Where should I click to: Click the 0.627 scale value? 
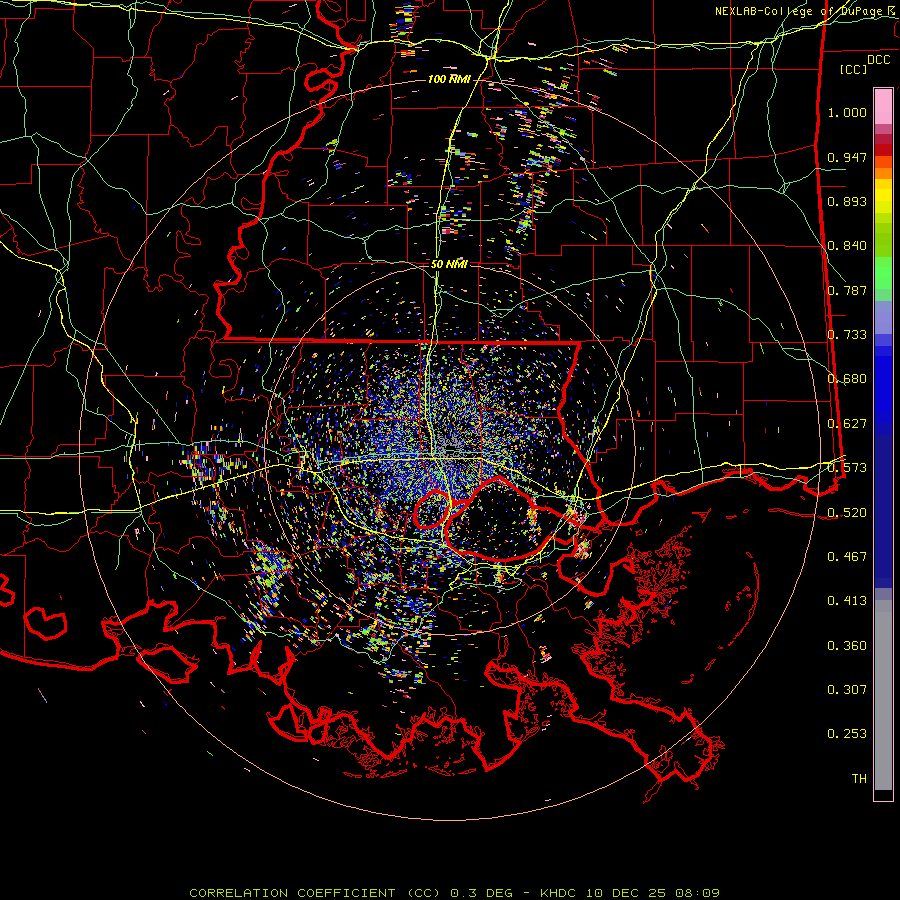[847, 424]
